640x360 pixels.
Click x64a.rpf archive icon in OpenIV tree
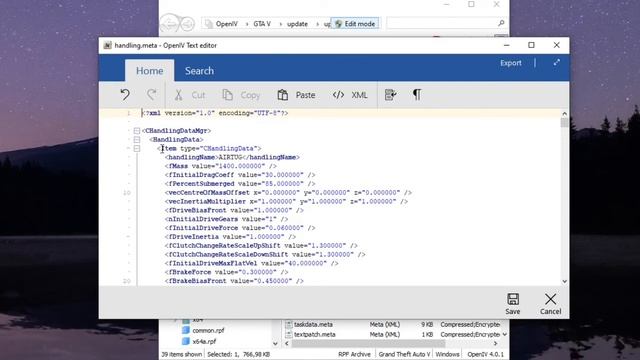coord(186,341)
